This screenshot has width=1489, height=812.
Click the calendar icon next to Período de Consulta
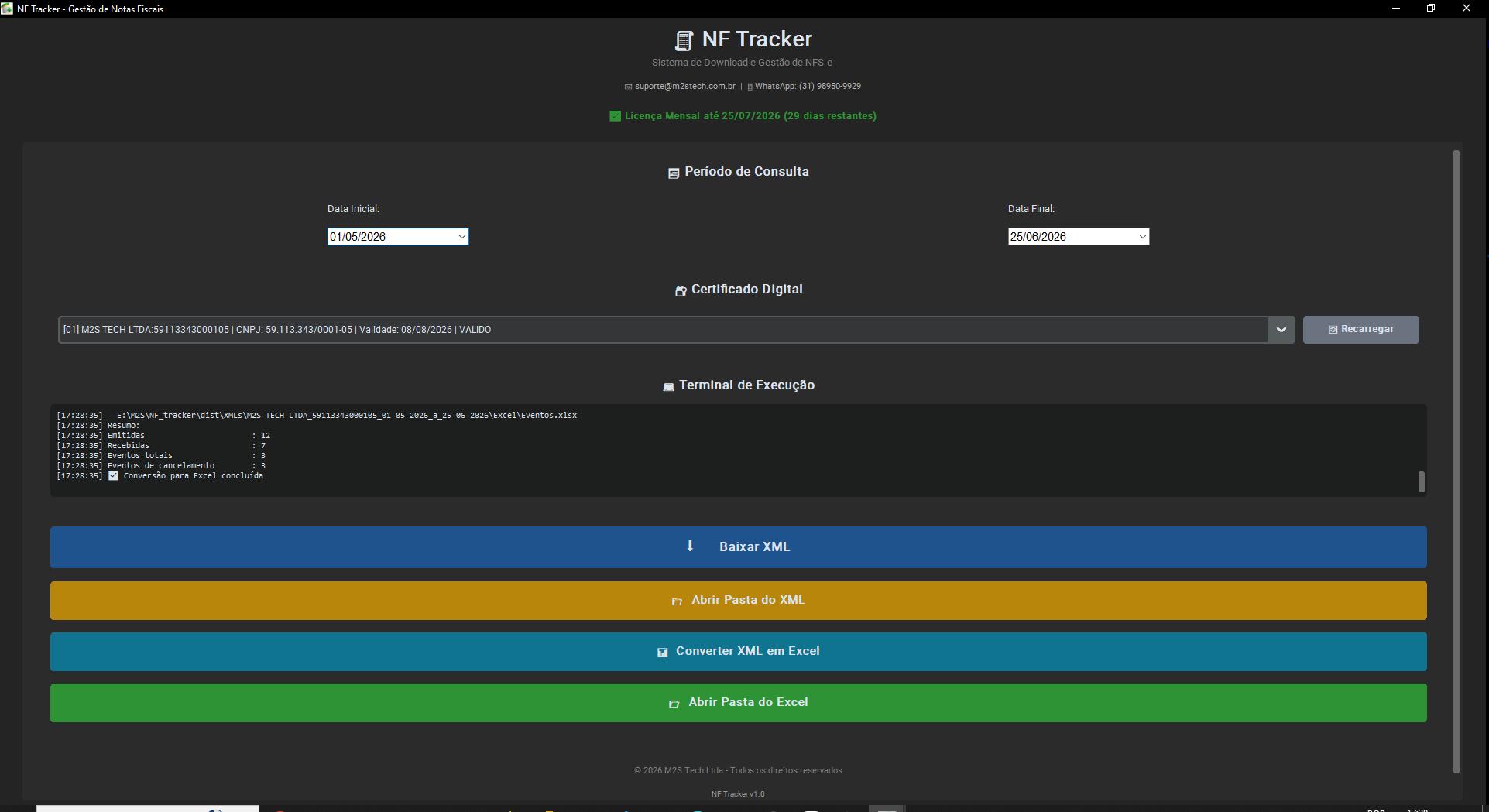(674, 173)
